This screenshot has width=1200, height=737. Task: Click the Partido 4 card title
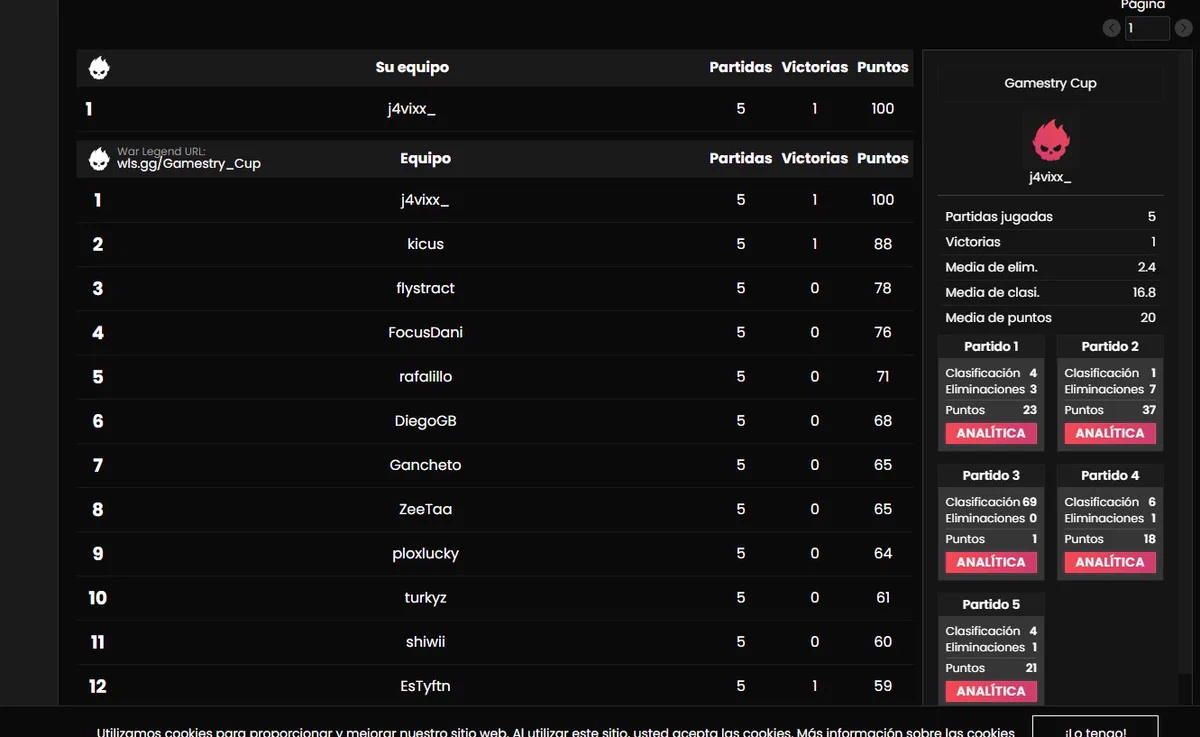[x=1110, y=475]
